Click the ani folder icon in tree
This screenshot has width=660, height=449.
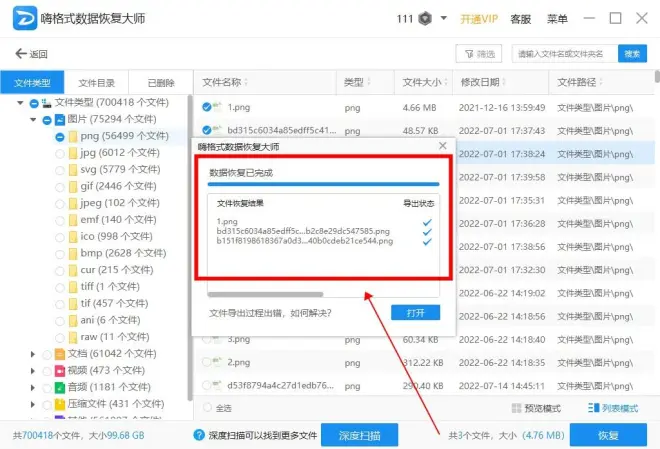(73, 321)
